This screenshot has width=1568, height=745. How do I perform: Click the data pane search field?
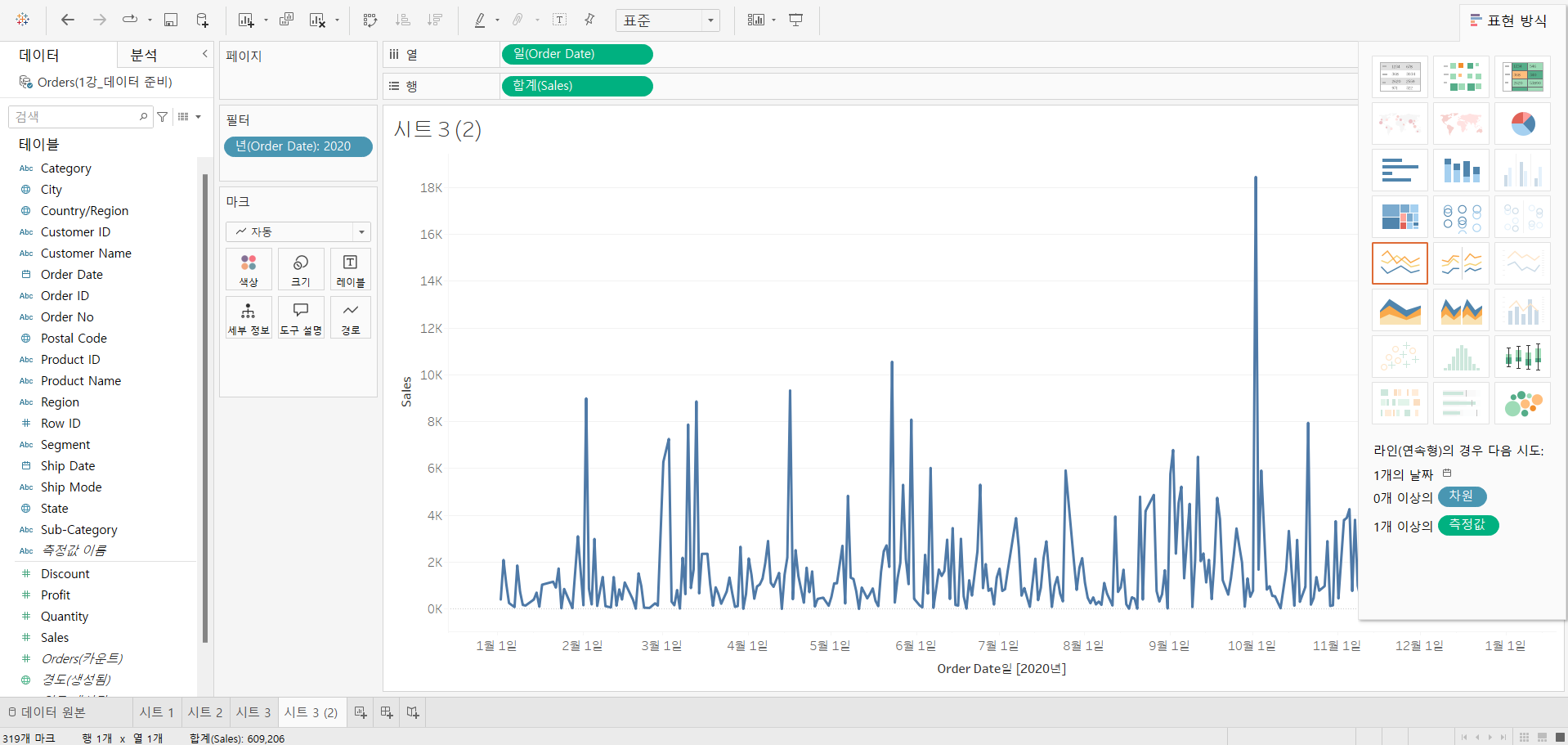click(80, 117)
